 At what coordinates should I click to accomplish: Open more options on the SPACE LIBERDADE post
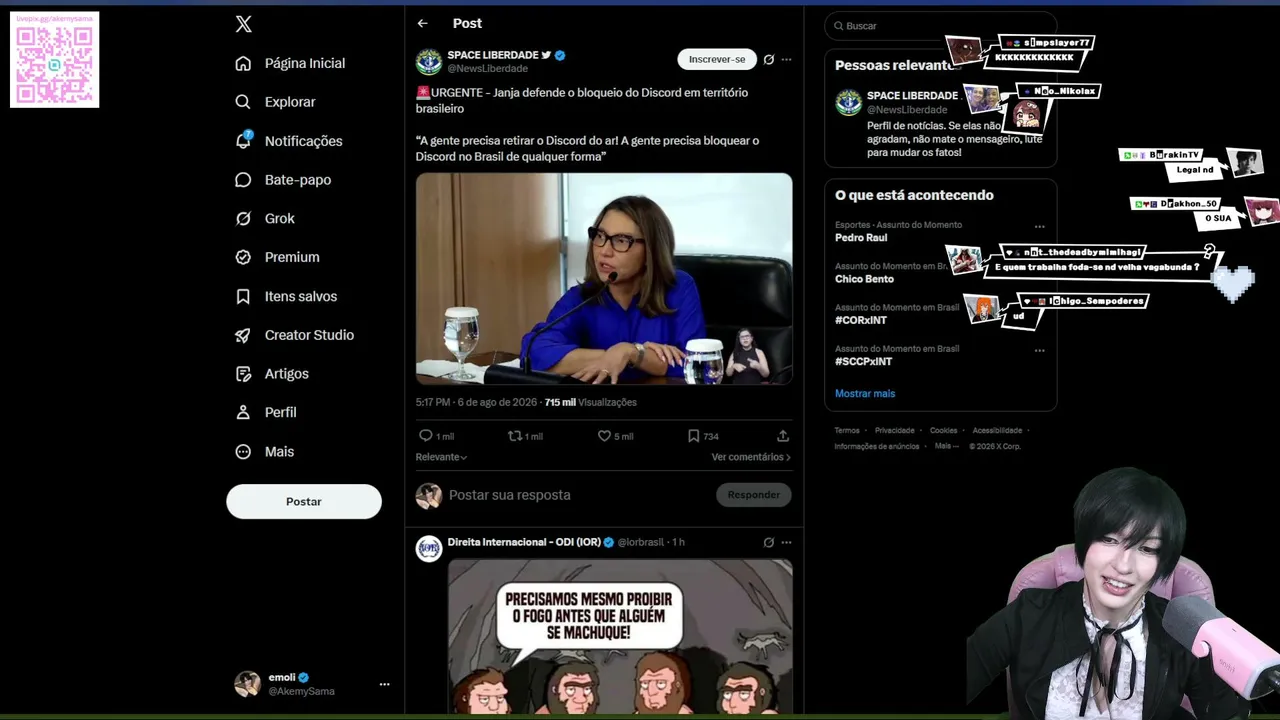point(786,59)
